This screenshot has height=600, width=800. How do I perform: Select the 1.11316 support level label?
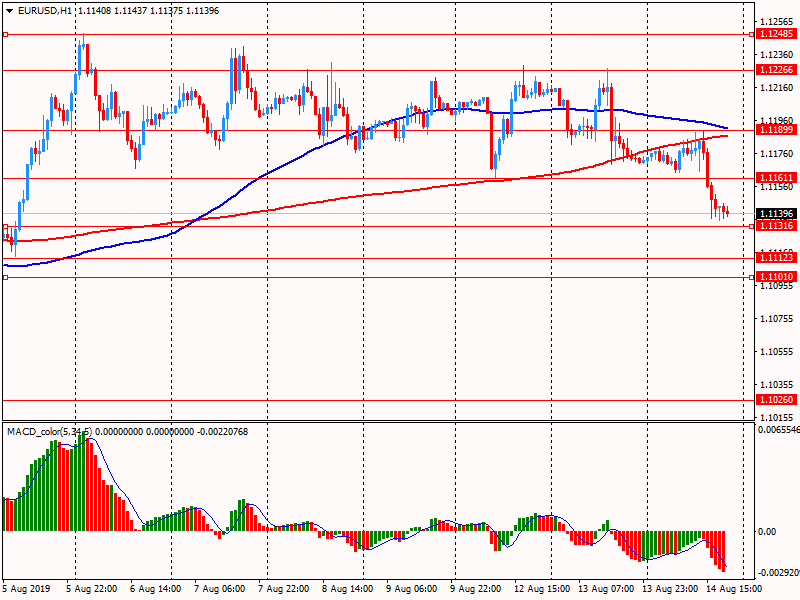[776, 226]
